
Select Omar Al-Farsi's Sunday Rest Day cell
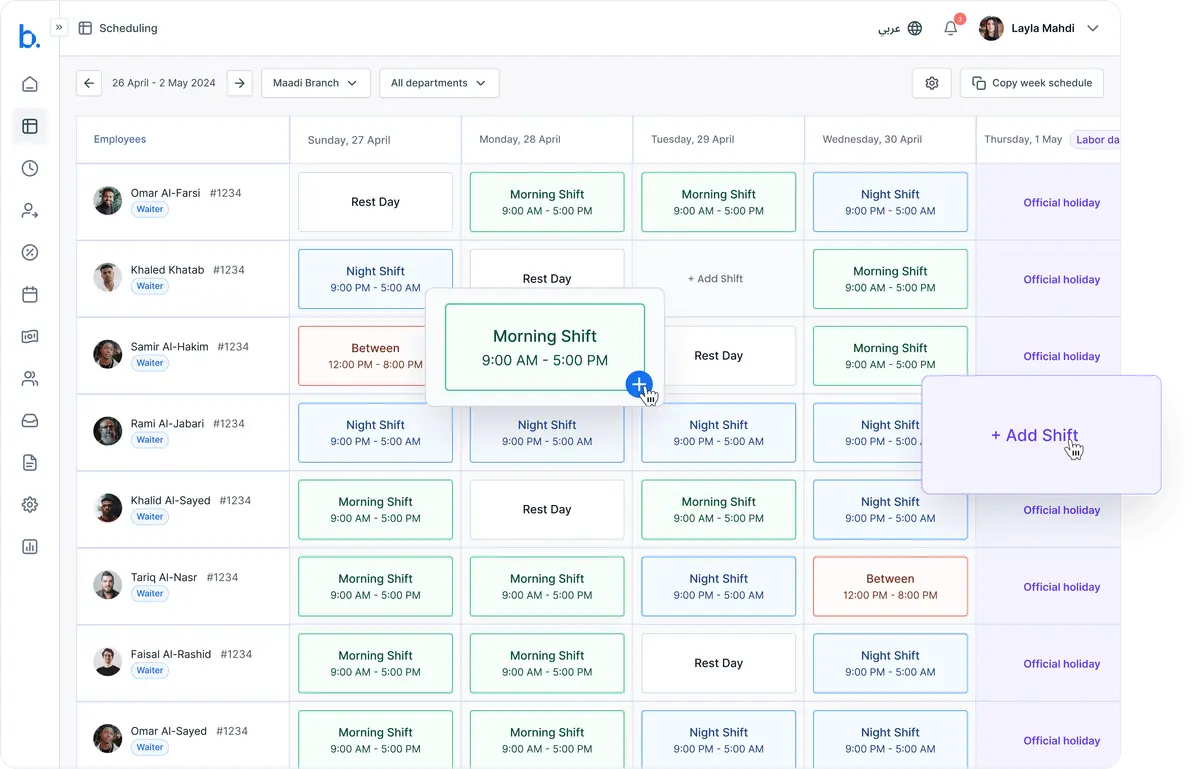click(375, 202)
